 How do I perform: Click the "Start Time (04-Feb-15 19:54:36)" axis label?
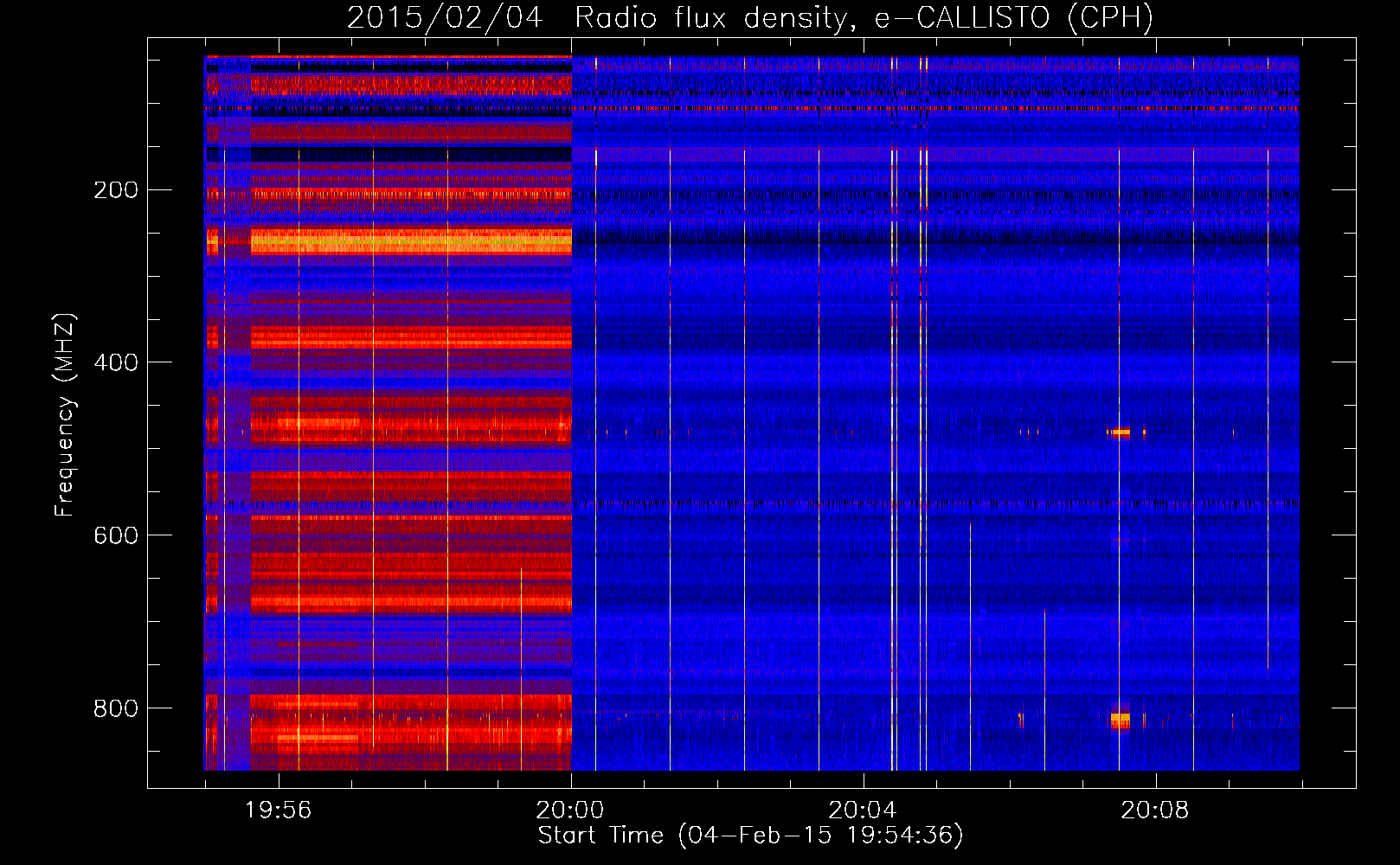[750, 836]
